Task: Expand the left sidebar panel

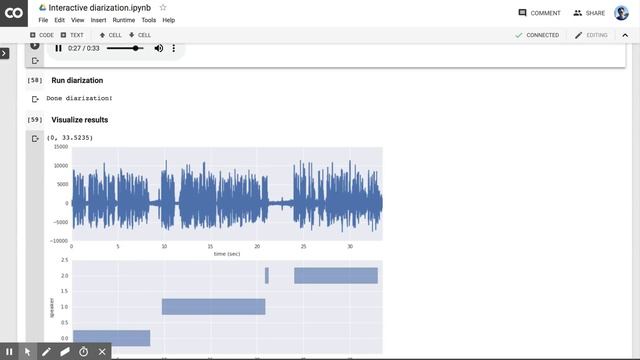Action: [4, 53]
